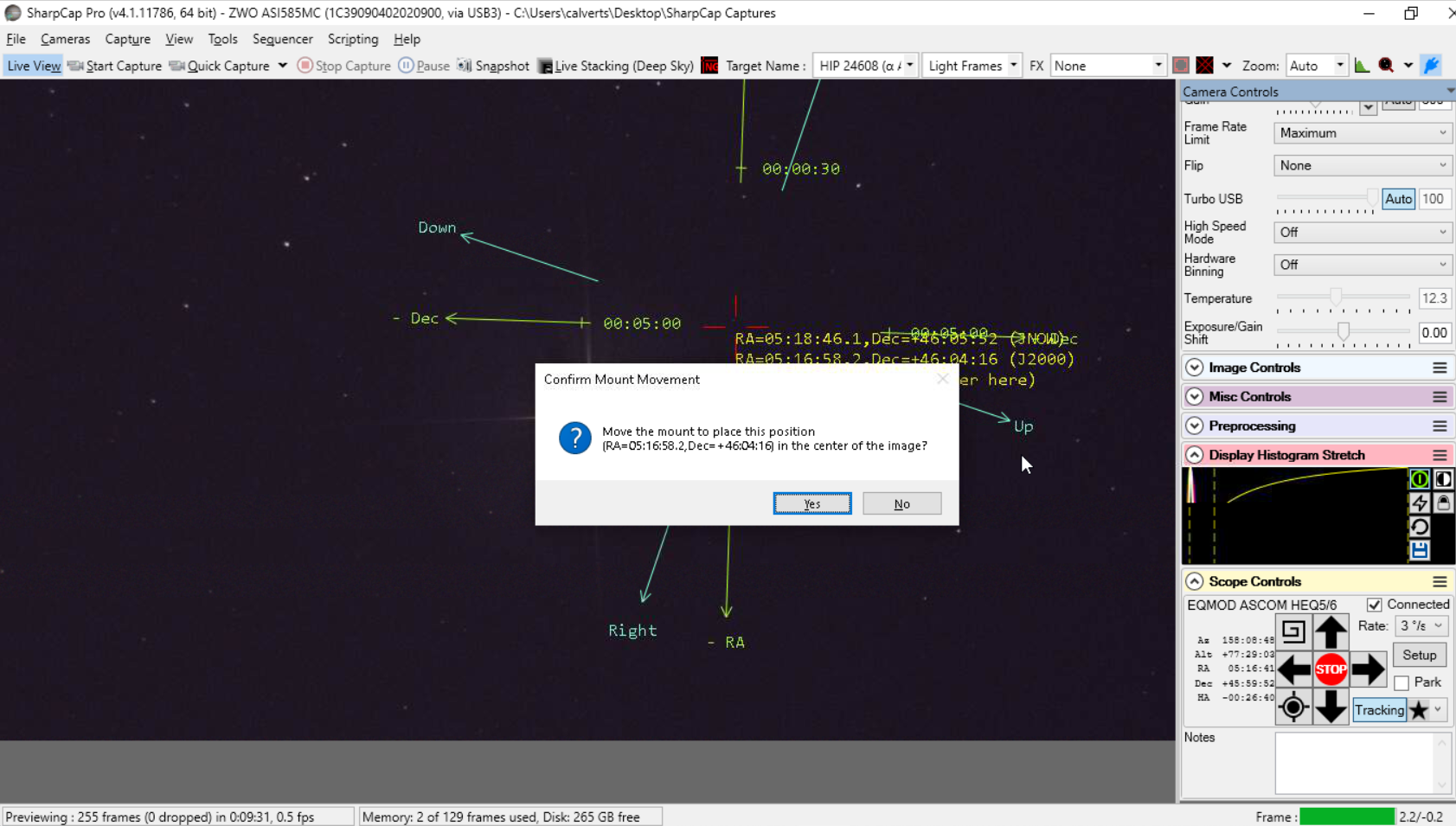Viewport: 1456px width, 826px height.
Task: Click the red STOP mount button
Action: pyautogui.click(x=1331, y=669)
